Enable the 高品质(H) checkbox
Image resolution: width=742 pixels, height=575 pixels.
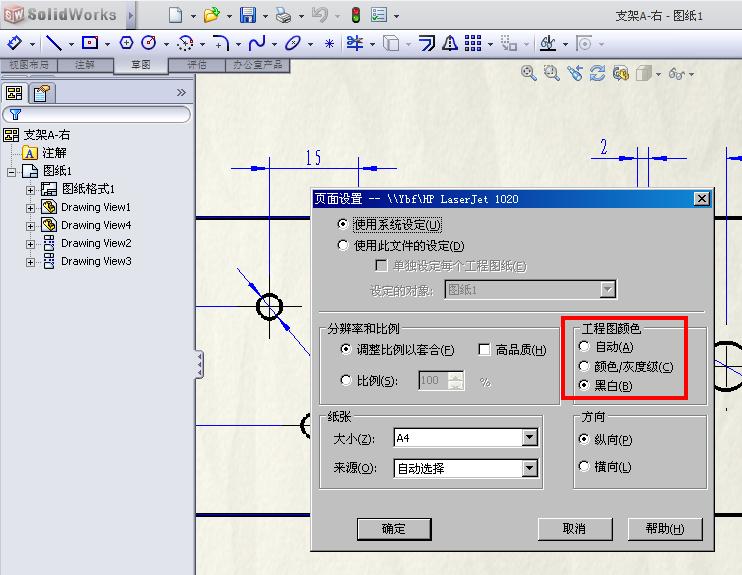click(x=484, y=350)
